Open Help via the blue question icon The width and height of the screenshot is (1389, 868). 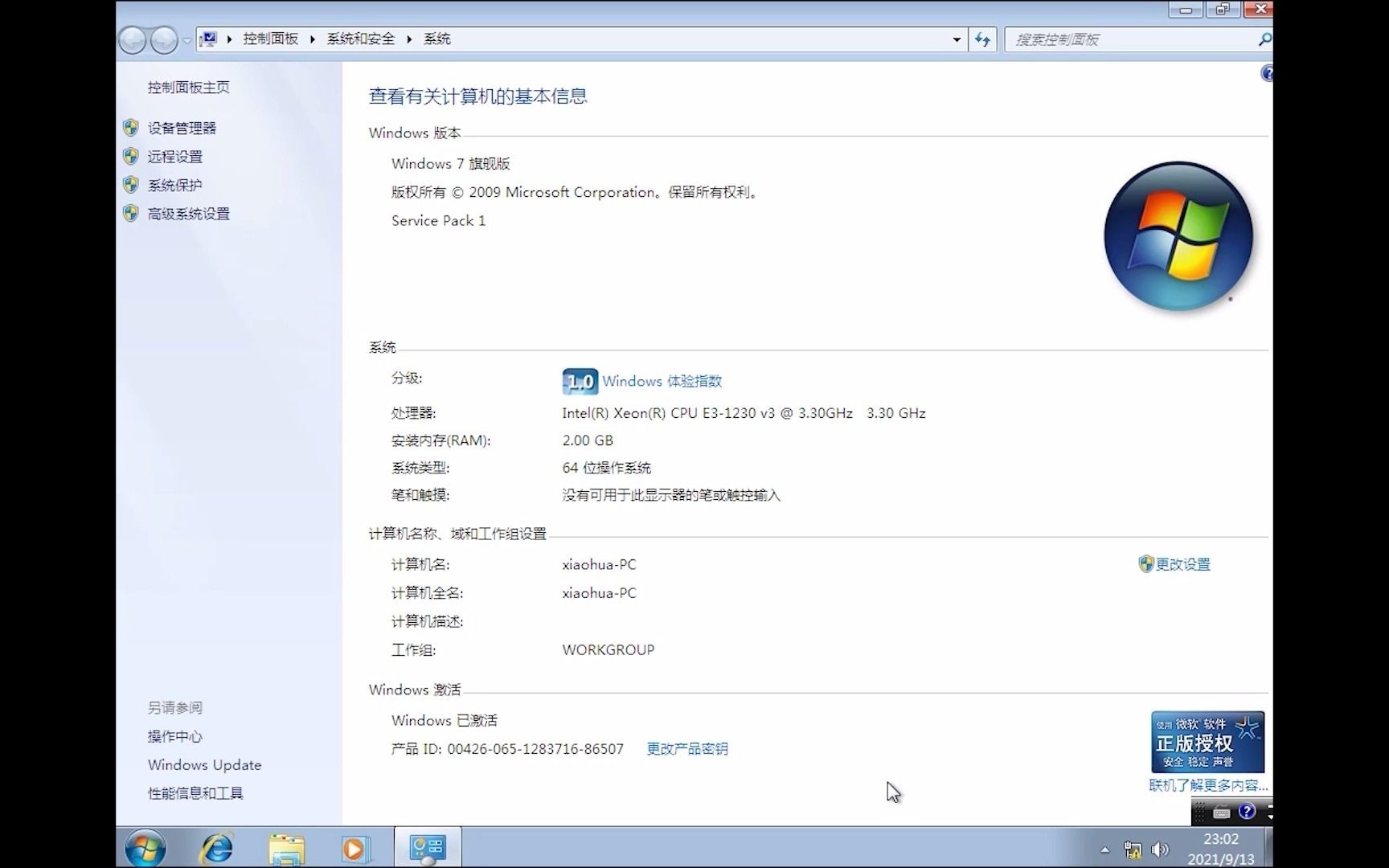(1267, 74)
